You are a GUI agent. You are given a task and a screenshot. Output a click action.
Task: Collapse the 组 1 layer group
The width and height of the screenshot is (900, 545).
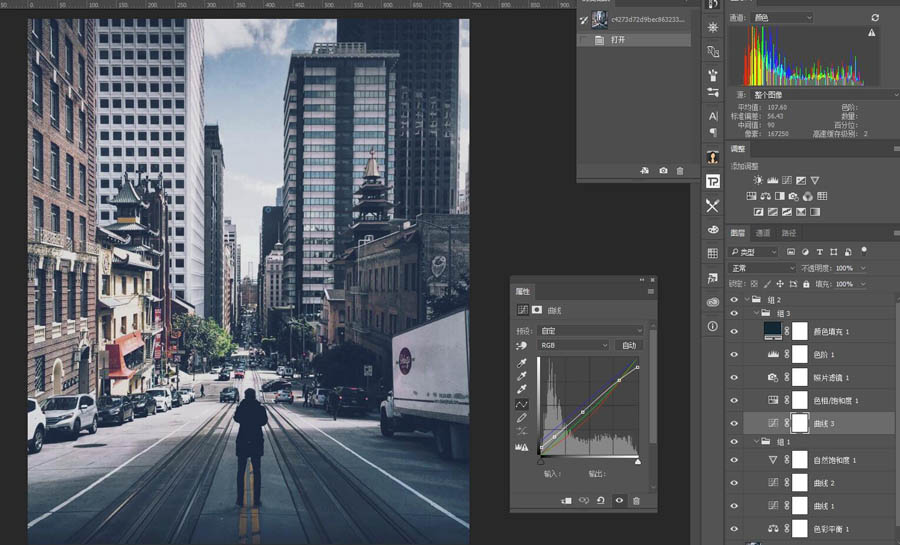click(758, 441)
